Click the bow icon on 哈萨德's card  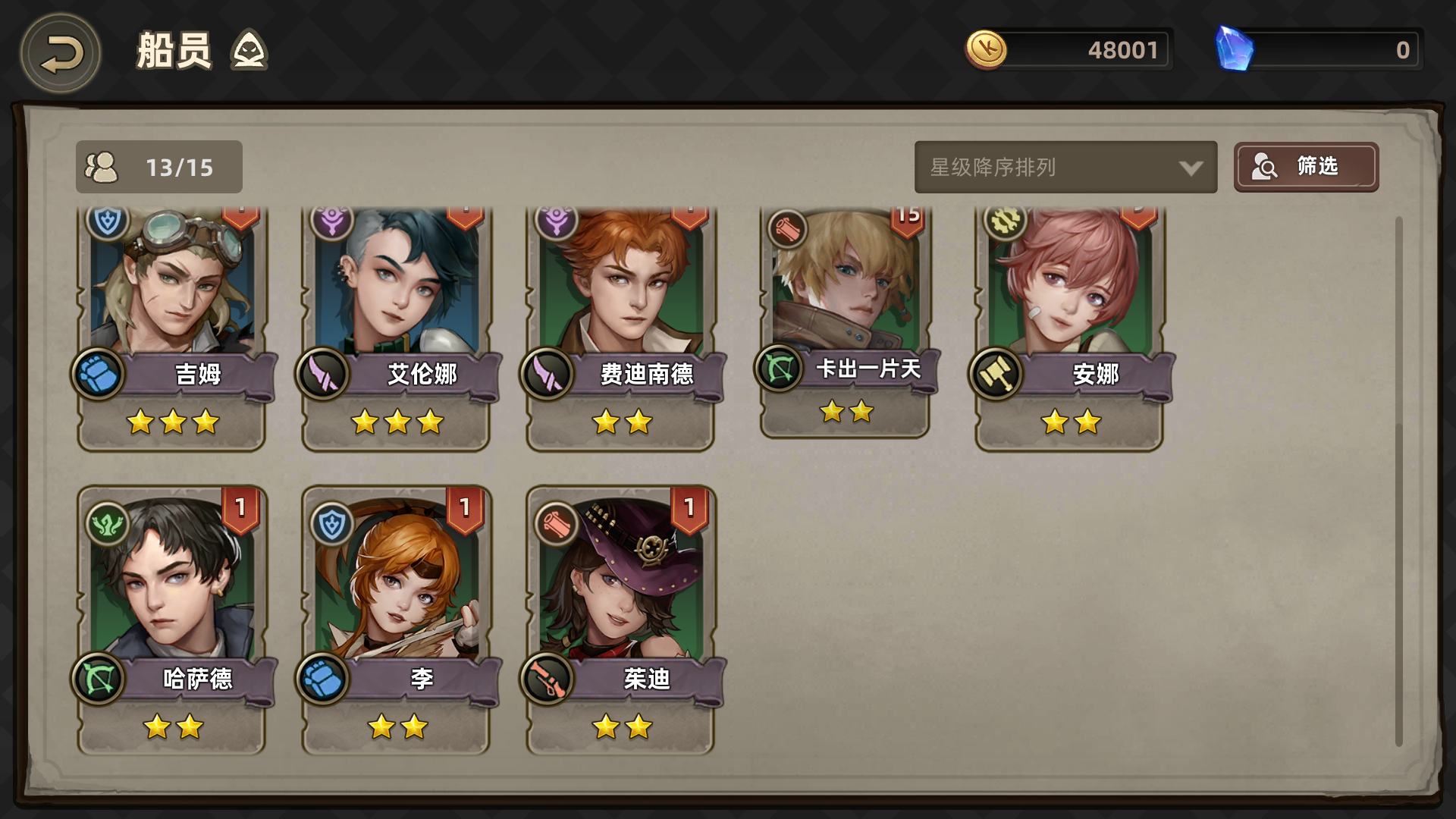(x=98, y=679)
